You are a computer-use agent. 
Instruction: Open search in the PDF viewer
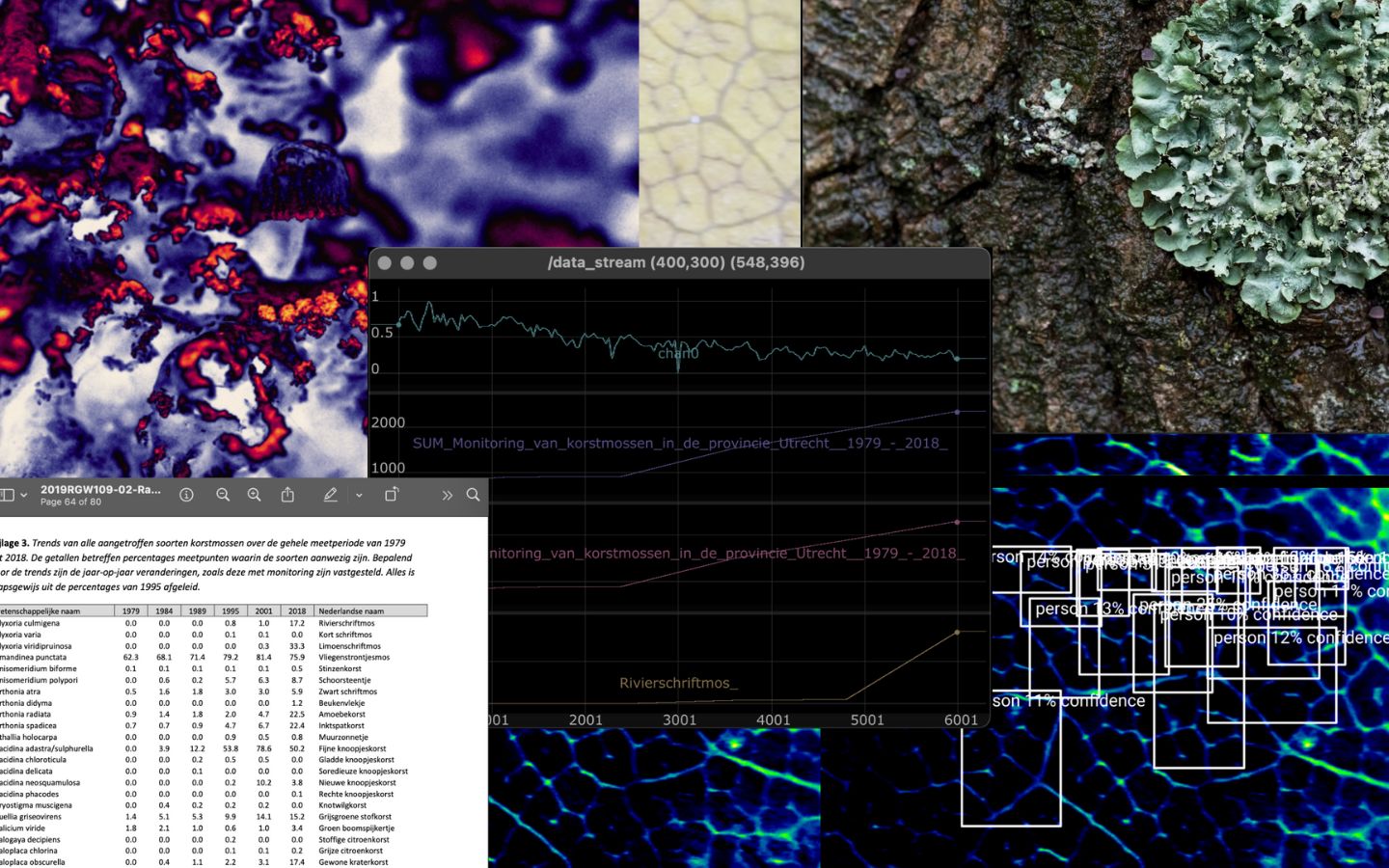(x=473, y=495)
